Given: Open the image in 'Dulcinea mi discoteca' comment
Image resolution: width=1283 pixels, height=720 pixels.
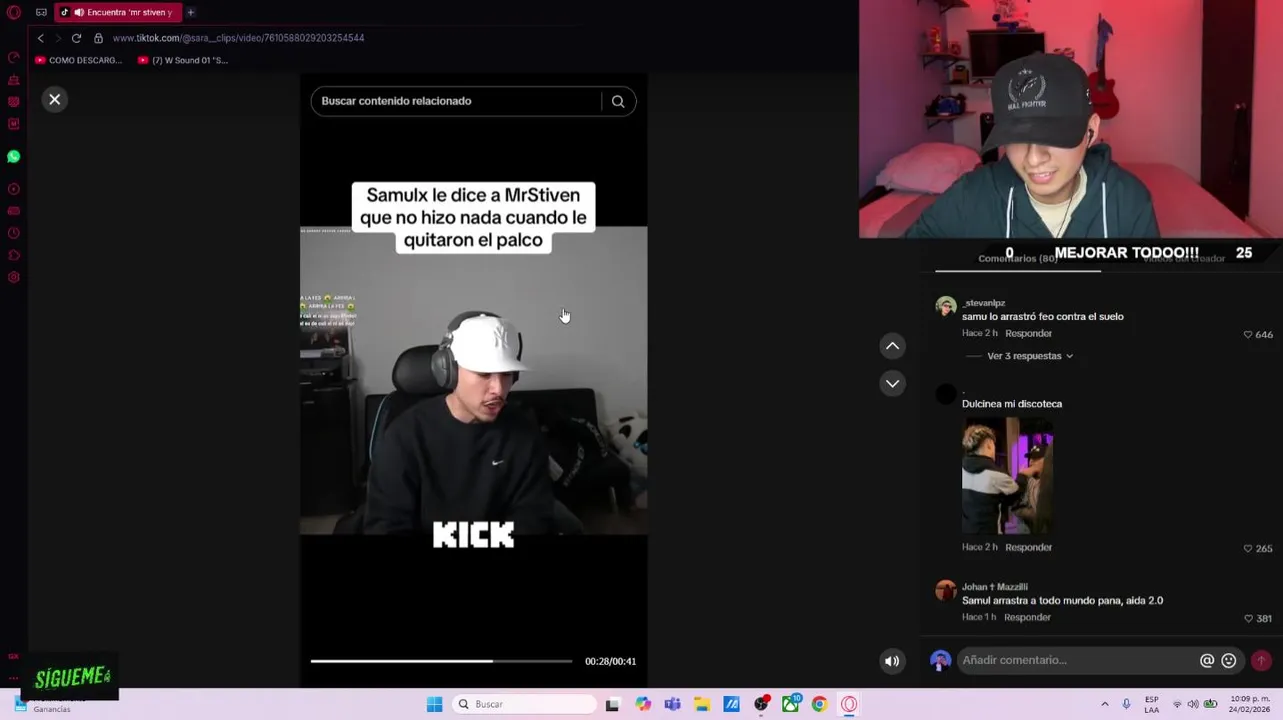Looking at the screenshot, I should point(1007,476).
